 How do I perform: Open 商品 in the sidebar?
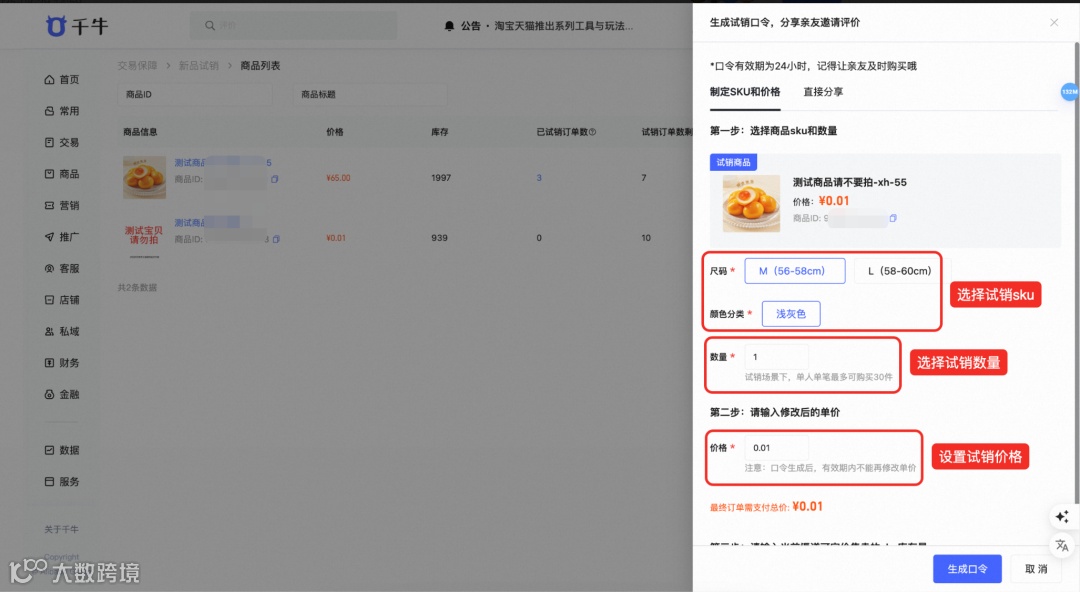point(62,174)
